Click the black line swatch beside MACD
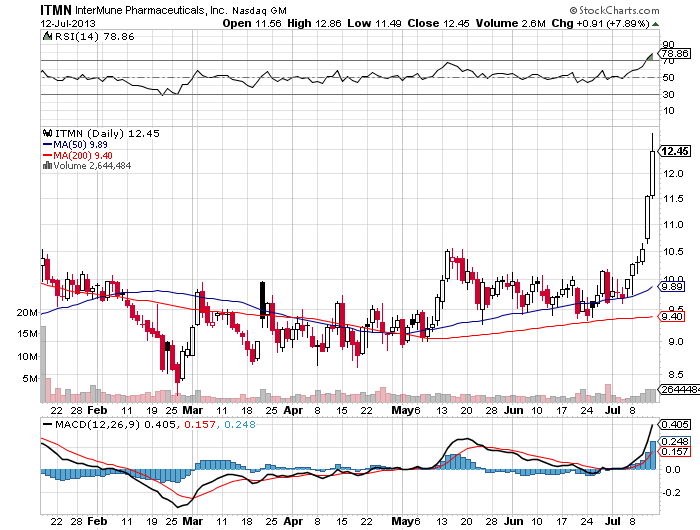 [47, 424]
